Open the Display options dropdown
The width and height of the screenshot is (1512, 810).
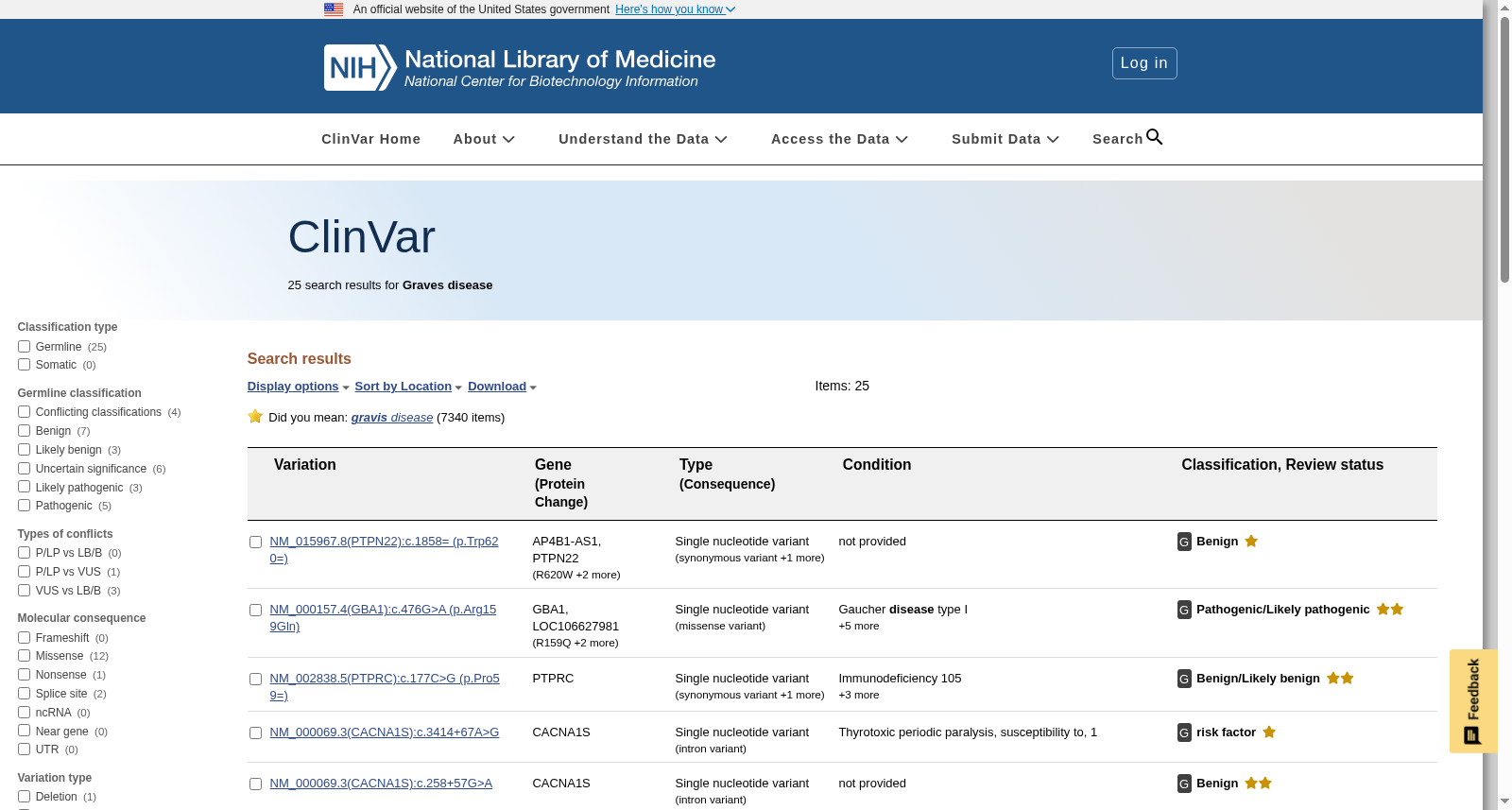[299, 387]
